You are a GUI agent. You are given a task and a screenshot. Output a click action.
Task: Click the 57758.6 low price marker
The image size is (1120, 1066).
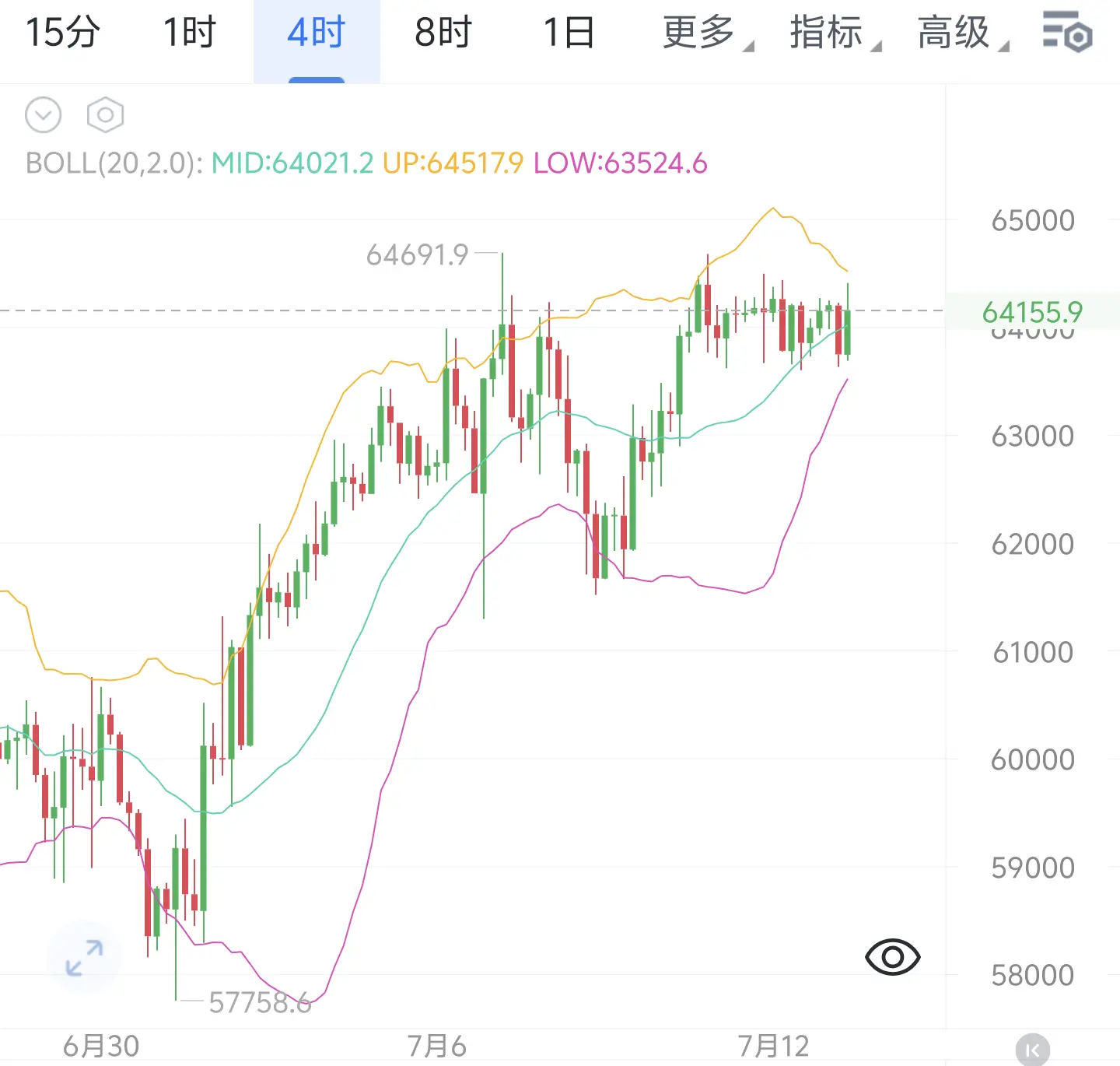(260, 1002)
